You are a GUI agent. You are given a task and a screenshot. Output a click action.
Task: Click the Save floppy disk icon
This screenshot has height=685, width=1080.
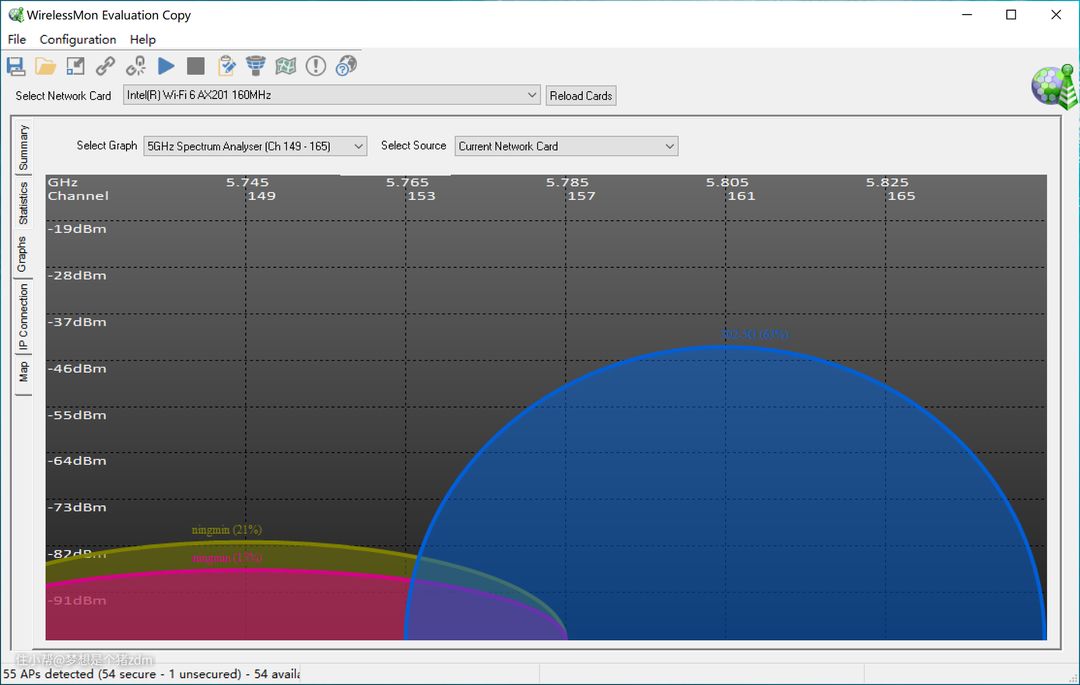pyautogui.click(x=16, y=66)
